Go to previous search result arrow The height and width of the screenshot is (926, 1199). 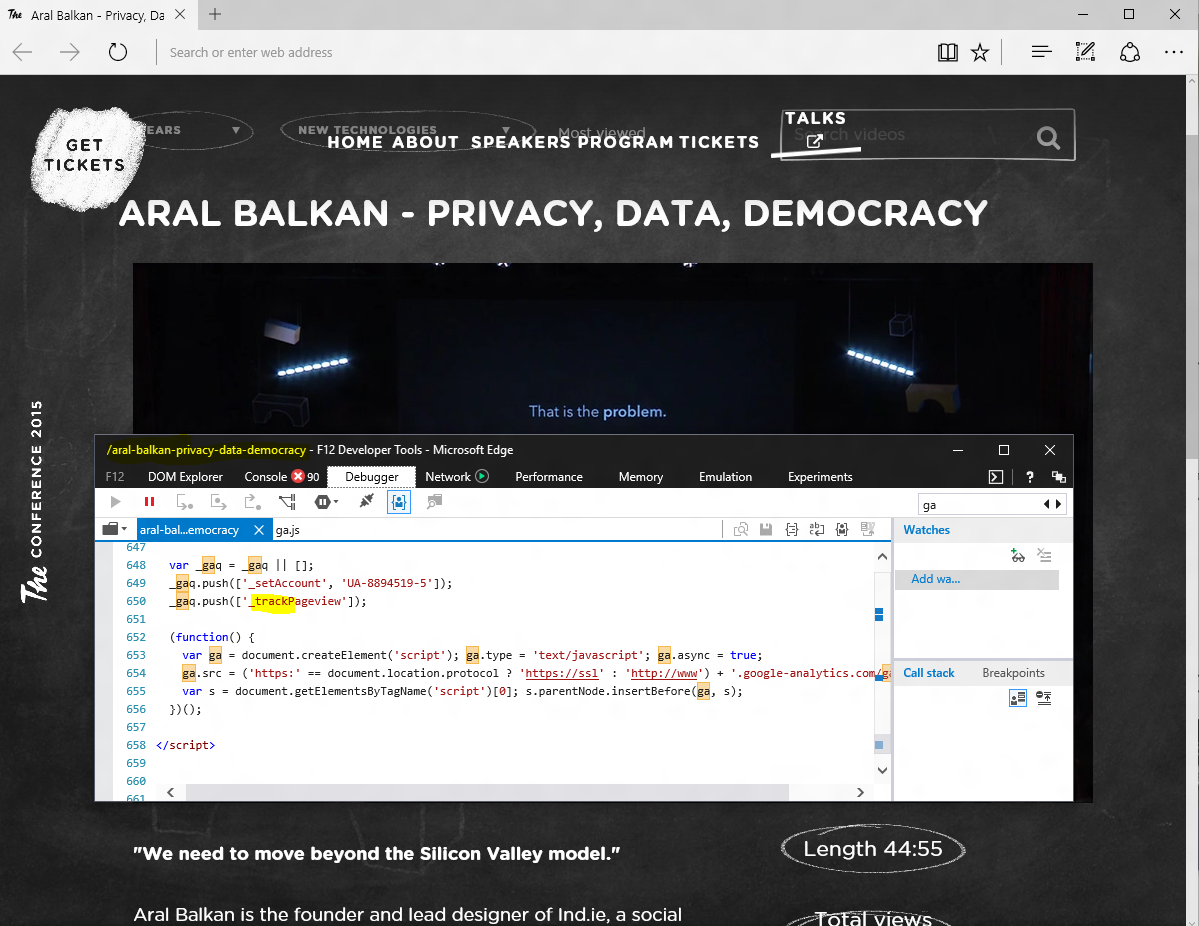(1047, 504)
